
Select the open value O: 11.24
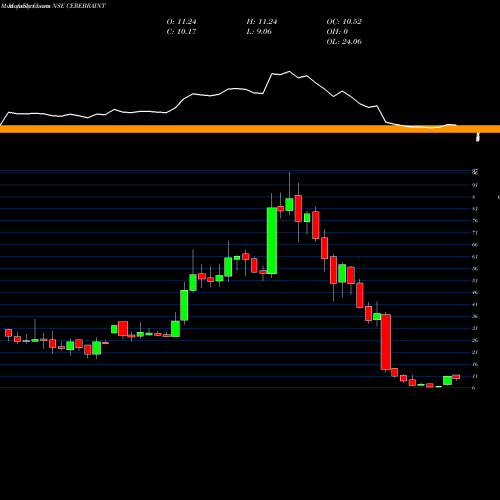[x=181, y=22]
